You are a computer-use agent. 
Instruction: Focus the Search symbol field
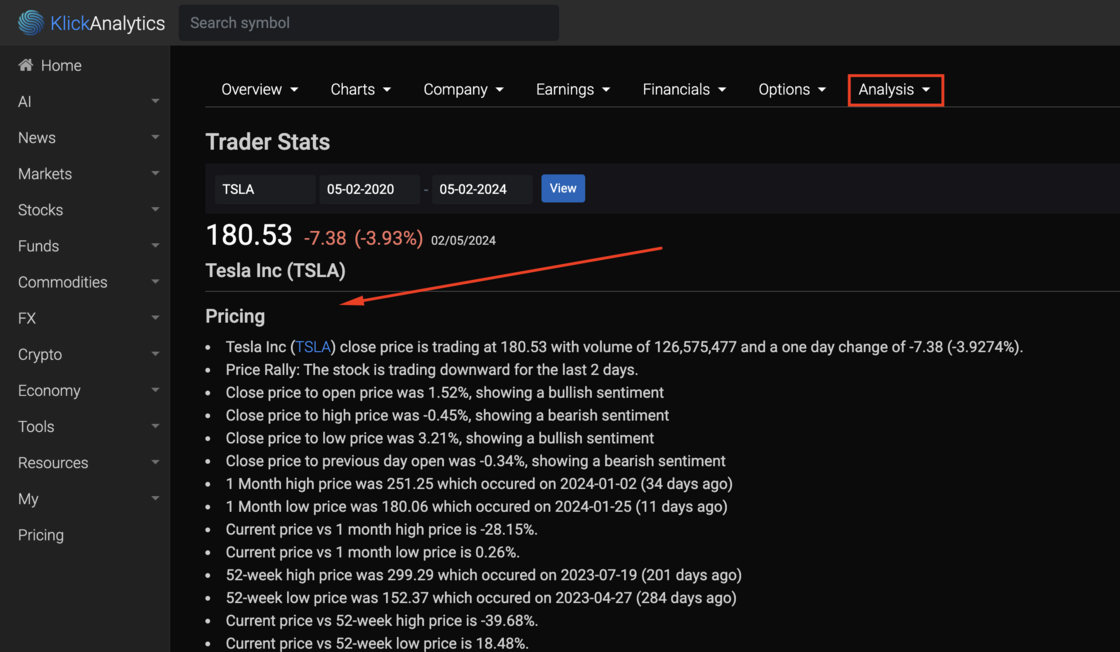tap(369, 23)
